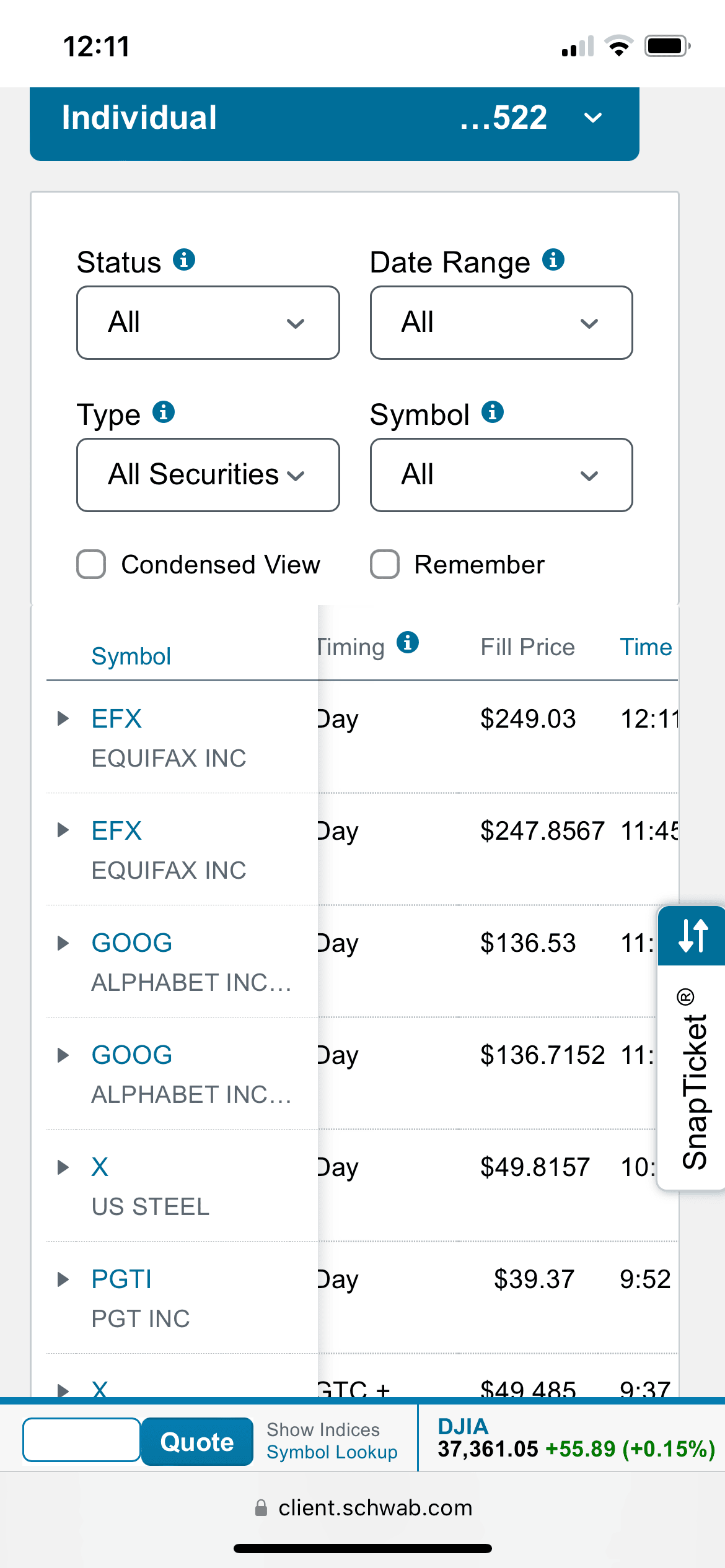Click the Status info icon

point(183,259)
